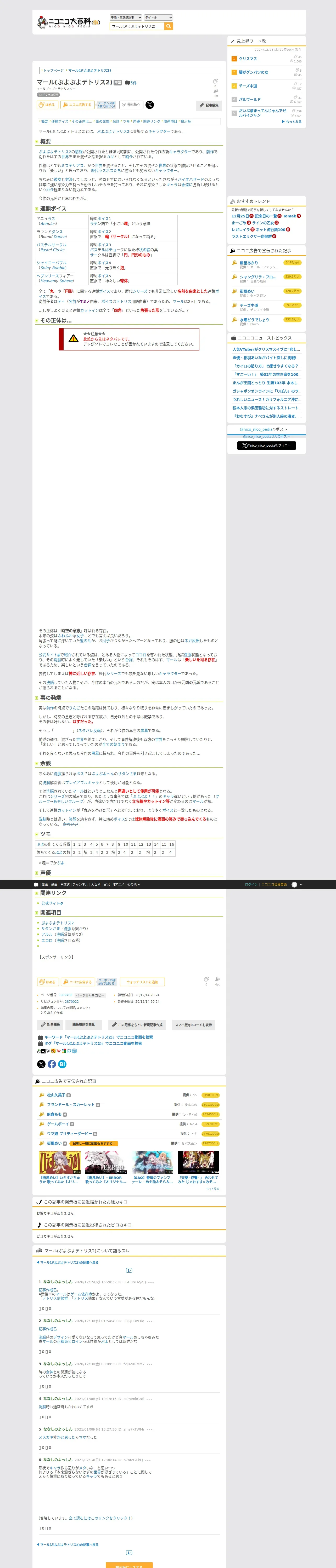Click ニコニコ会員登録 in navigation bar
The image size is (336, 1568).
click(x=275, y=884)
